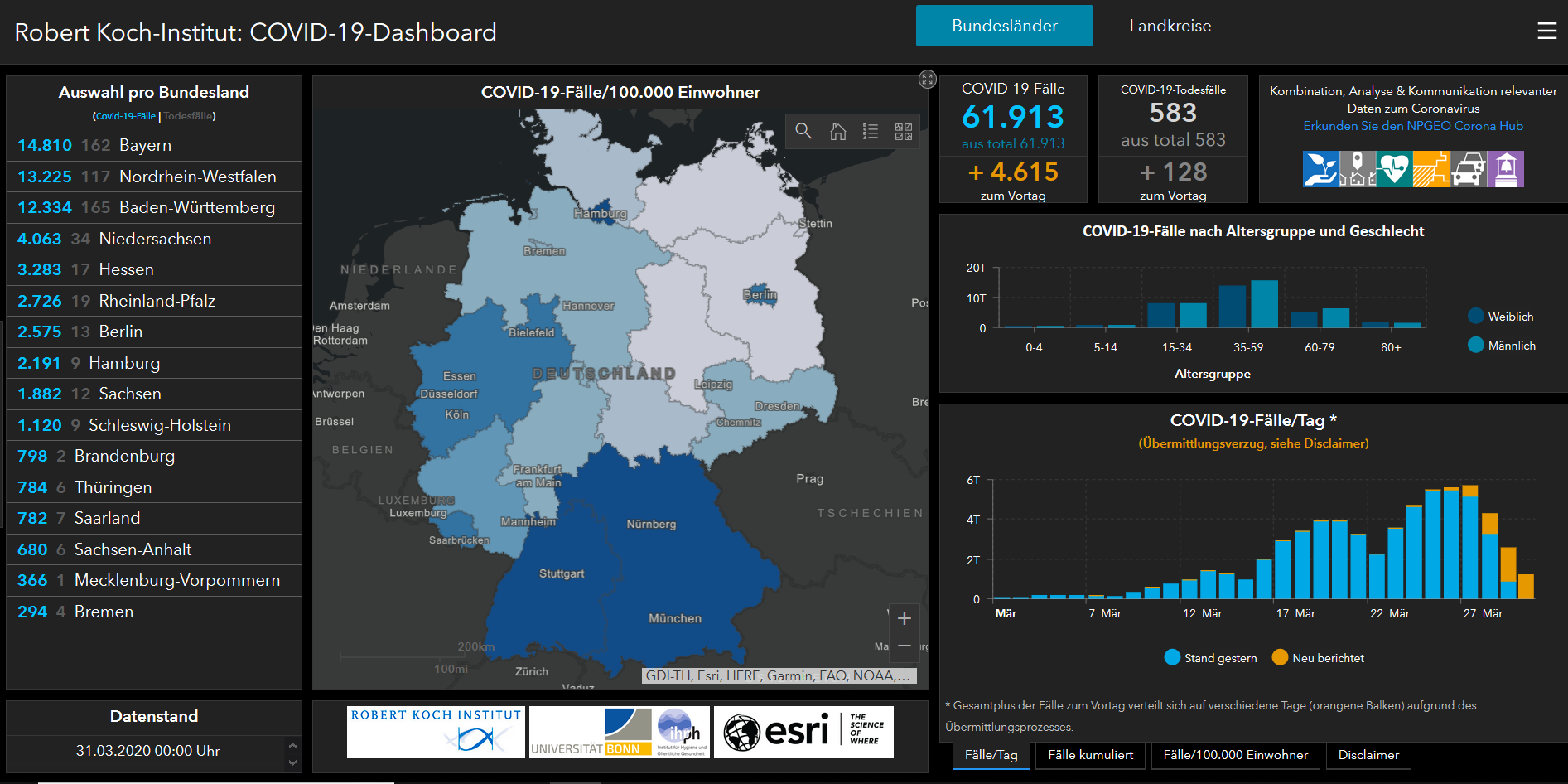Select Sachsen-Anhalt row
This screenshot has width=1568, height=784.
[154, 549]
